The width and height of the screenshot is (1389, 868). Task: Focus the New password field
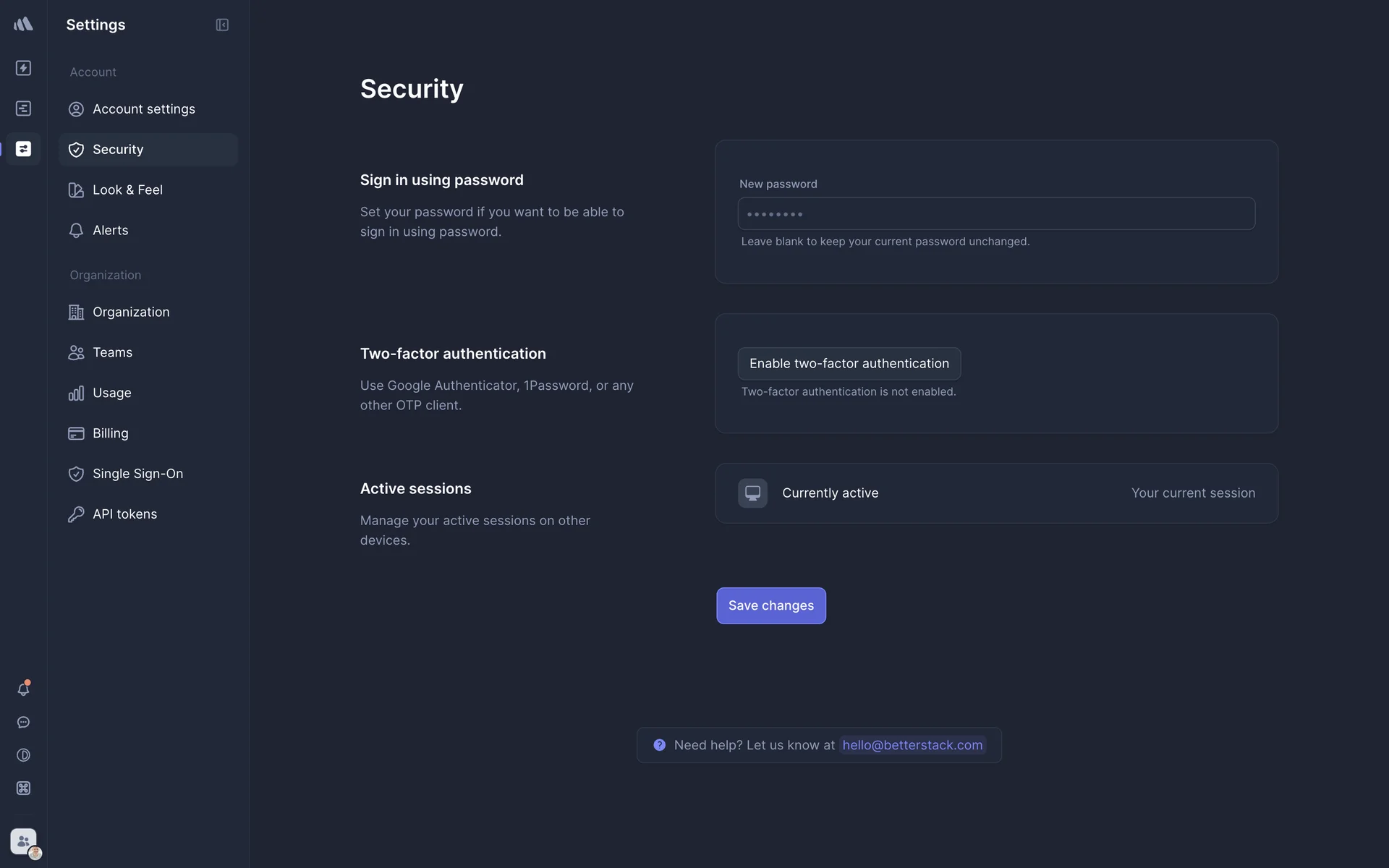(995, 214)
